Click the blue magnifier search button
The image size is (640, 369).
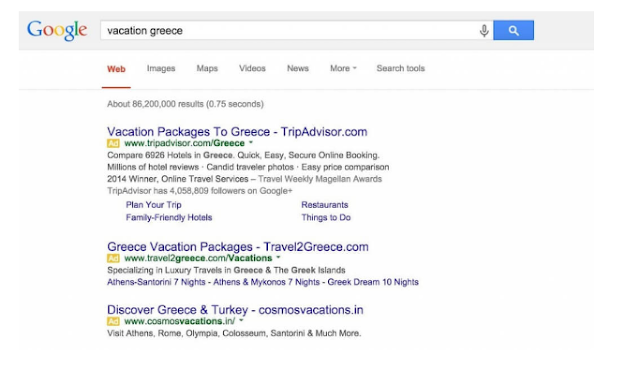(513, 30)
